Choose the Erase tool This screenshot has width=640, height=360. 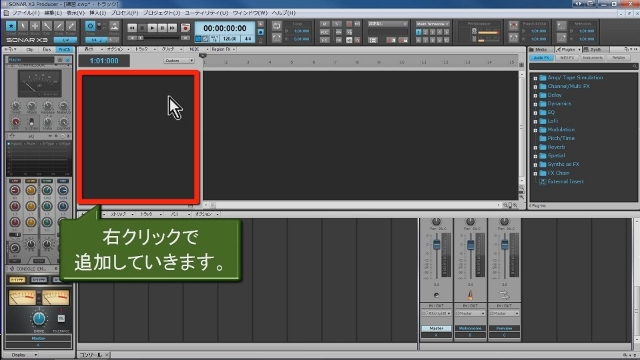tap(71, 26)
